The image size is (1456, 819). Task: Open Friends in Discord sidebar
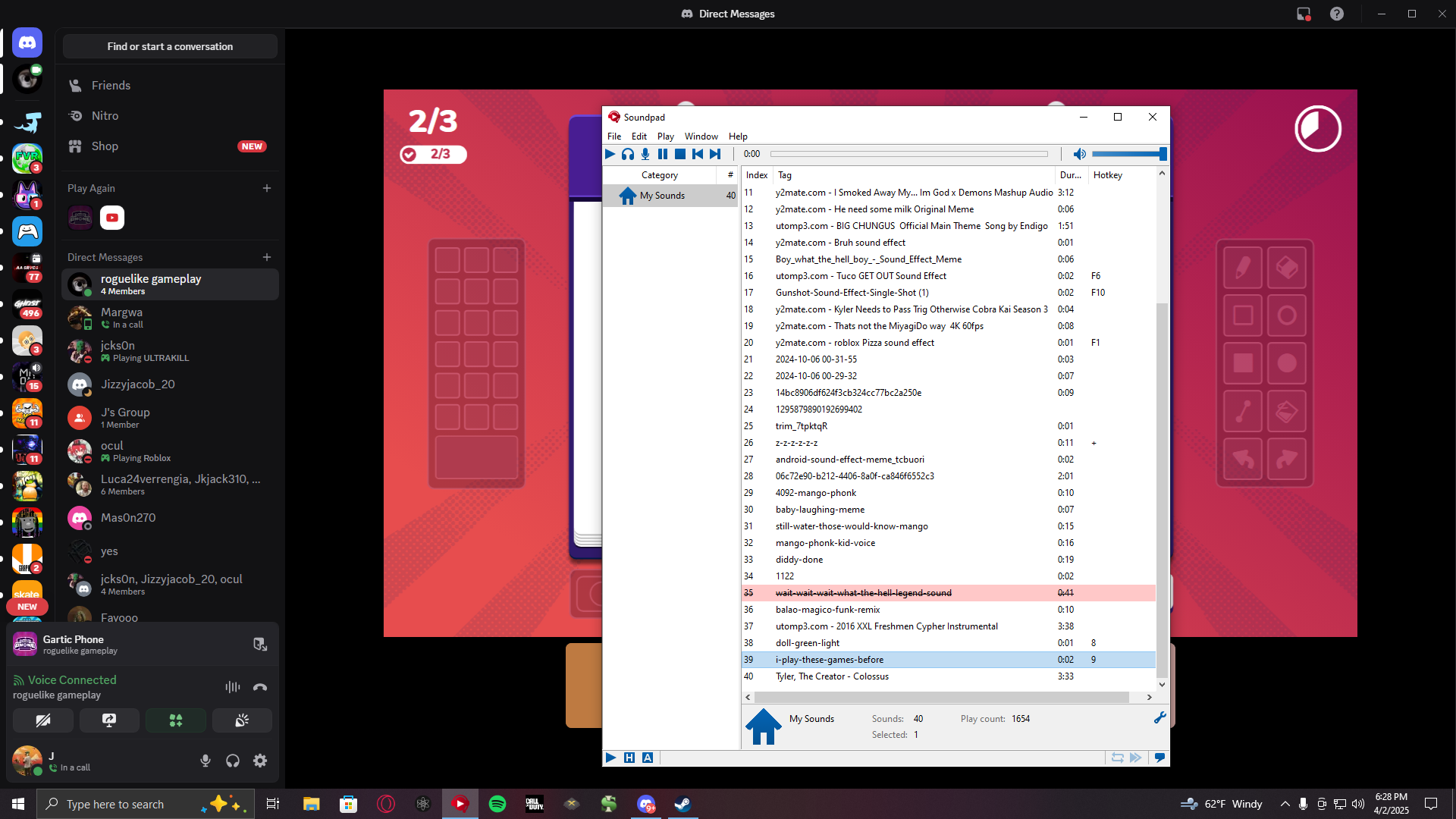pyautogui.click(x=111, y=86)
